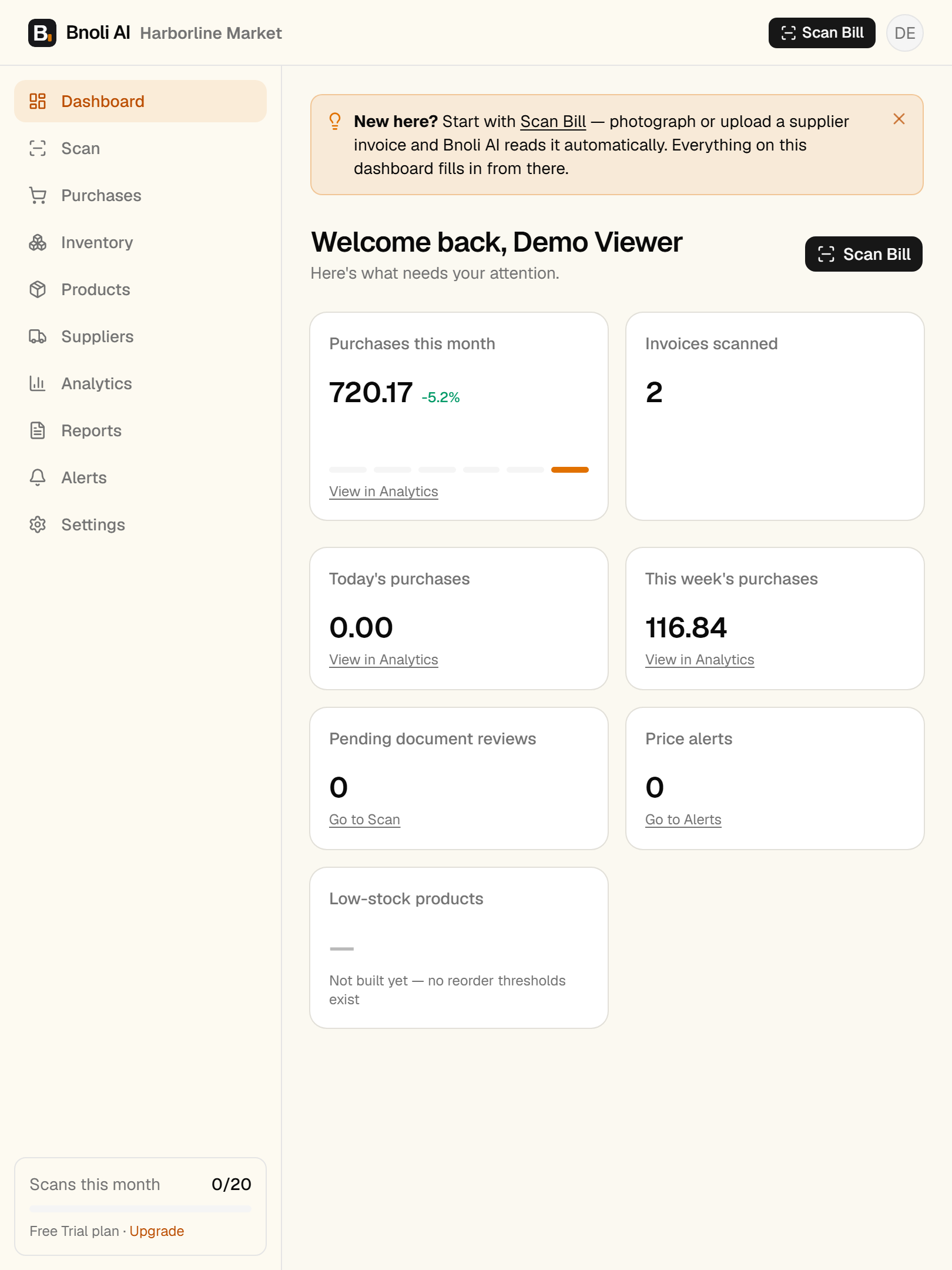Click the Inventory boxes icon
The height and width of the screenshot is (1270, 952).
tap(38, 242)
